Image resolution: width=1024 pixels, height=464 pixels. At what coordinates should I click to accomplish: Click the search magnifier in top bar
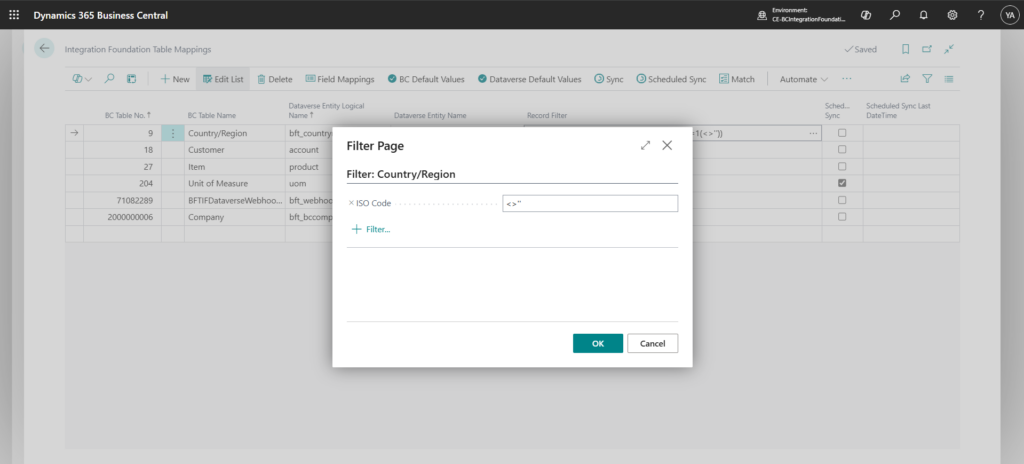[895, 15]
